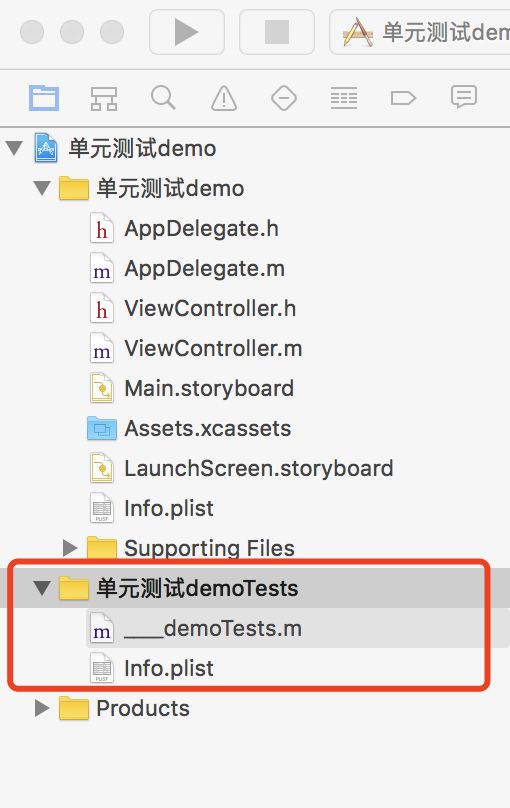
Task: Open the Report navigator speech-bubble icon
Action: [x=464, y=97]
